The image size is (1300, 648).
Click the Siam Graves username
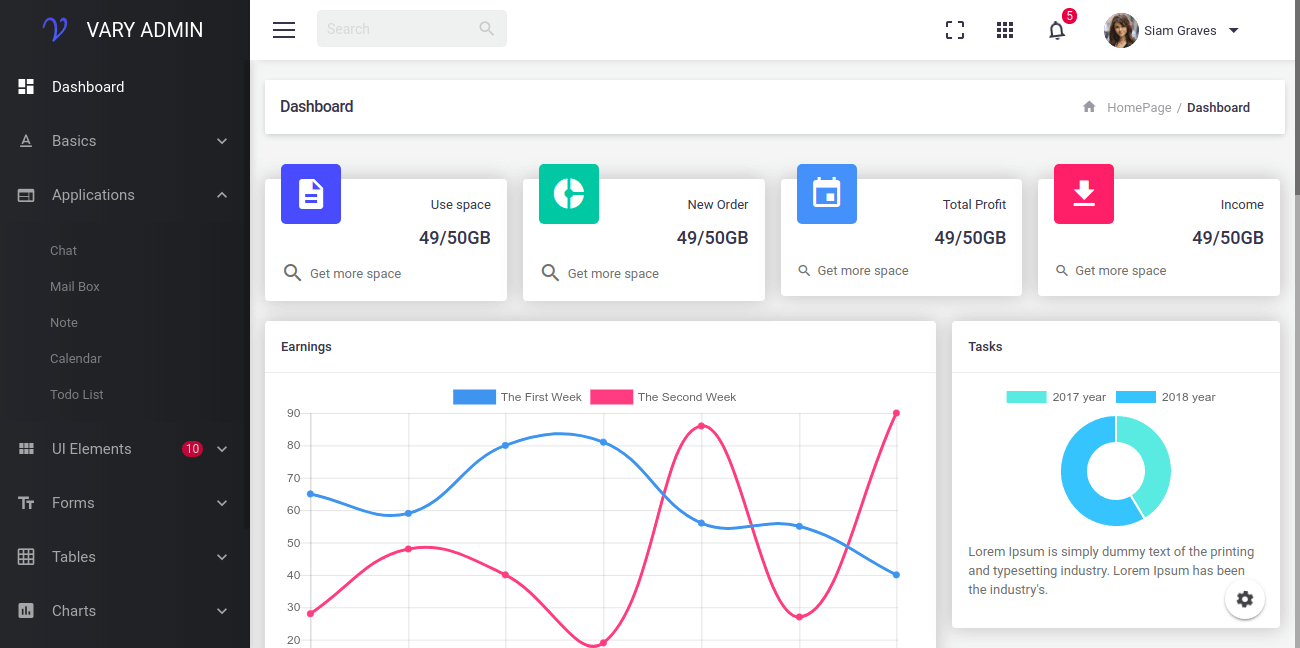(x=1180, y=30)
